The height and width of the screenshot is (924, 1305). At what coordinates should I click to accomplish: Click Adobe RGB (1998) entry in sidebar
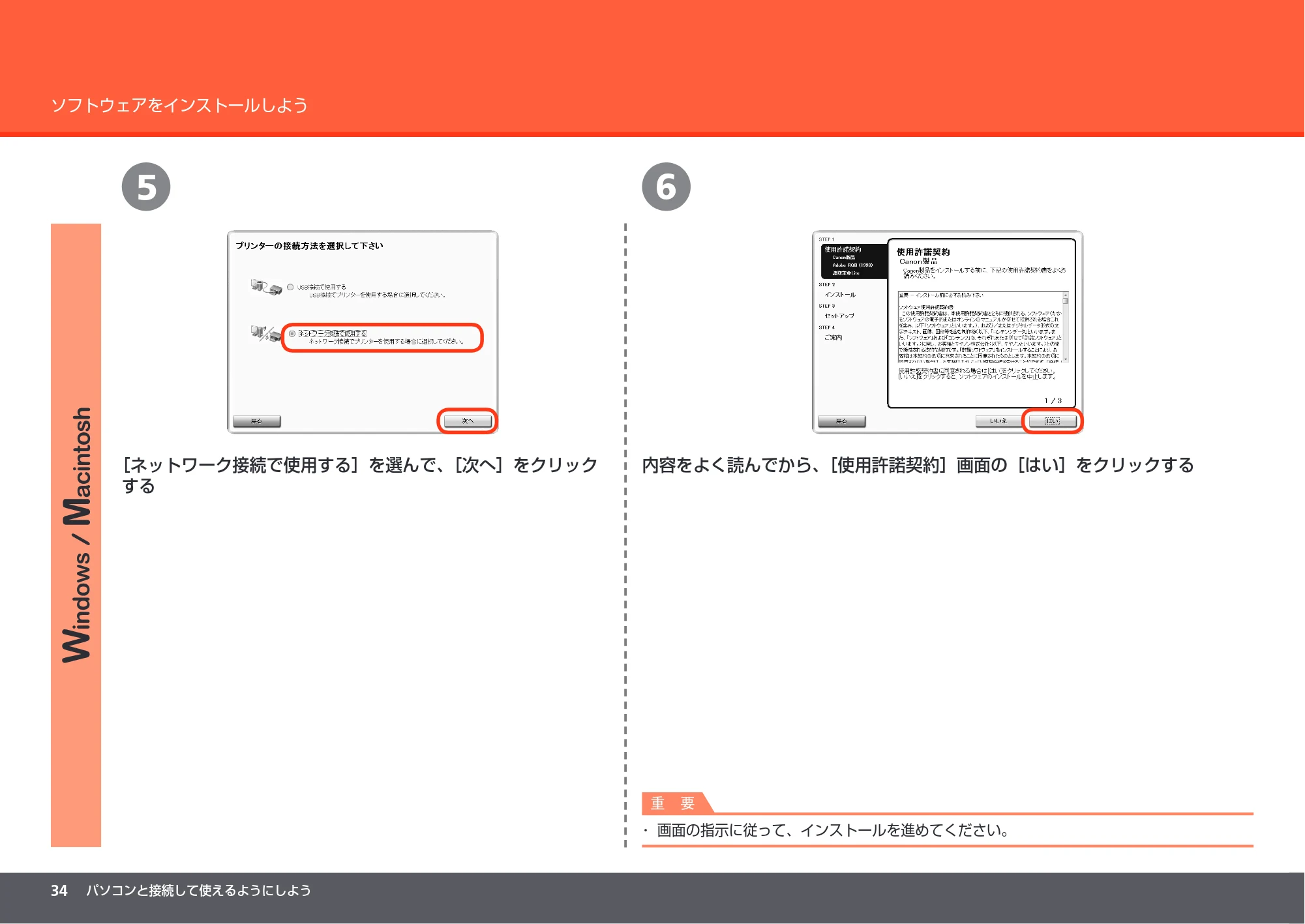852,265
